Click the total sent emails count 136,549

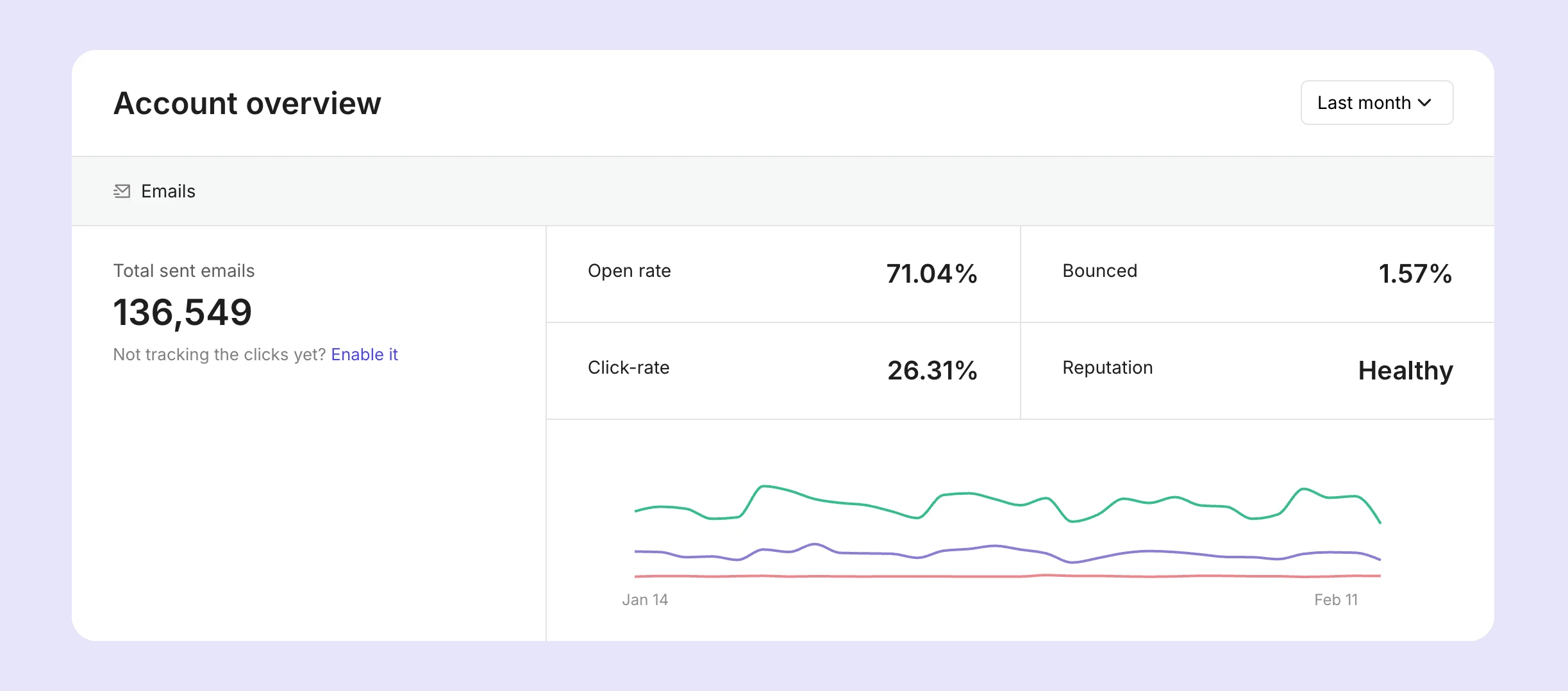[x=181, y=312]
